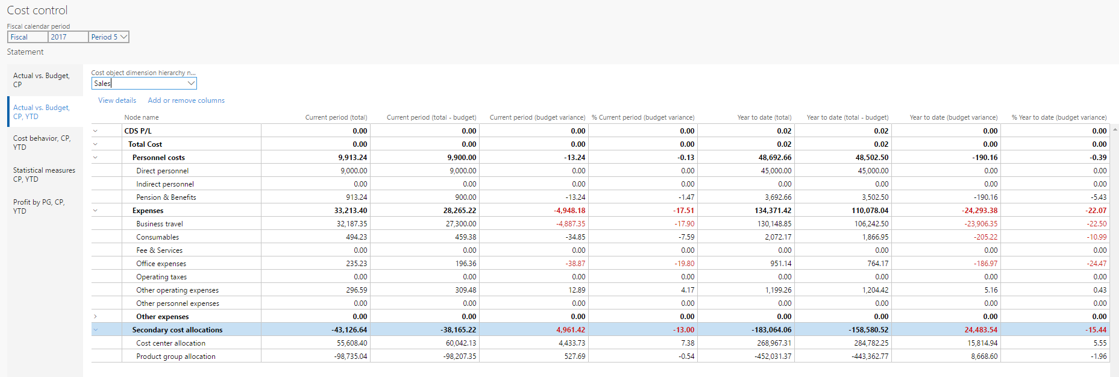
Task: Select the Product group allocation row
Action: [599, 356]
